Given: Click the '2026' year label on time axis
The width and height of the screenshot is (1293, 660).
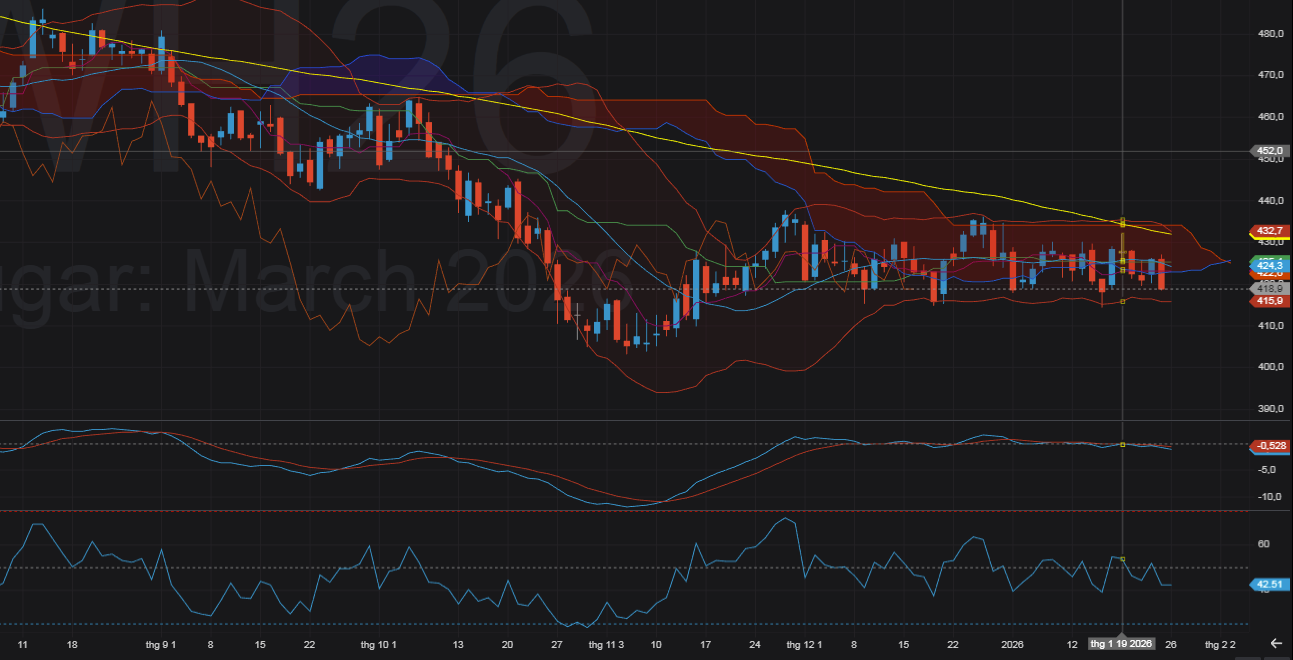Looking at the screenshot, I should coord(1014,644).
